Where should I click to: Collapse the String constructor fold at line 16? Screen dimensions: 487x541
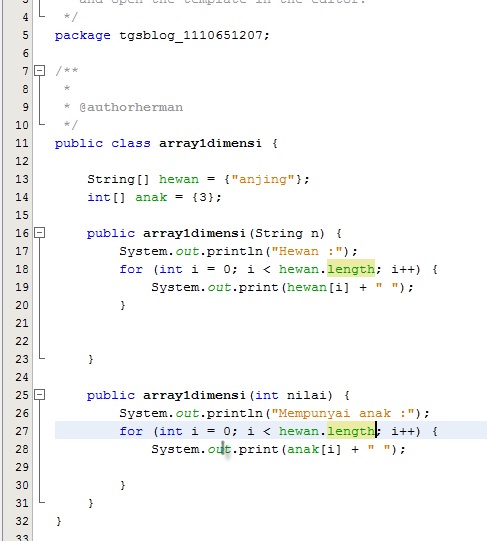tap(40, 233)
